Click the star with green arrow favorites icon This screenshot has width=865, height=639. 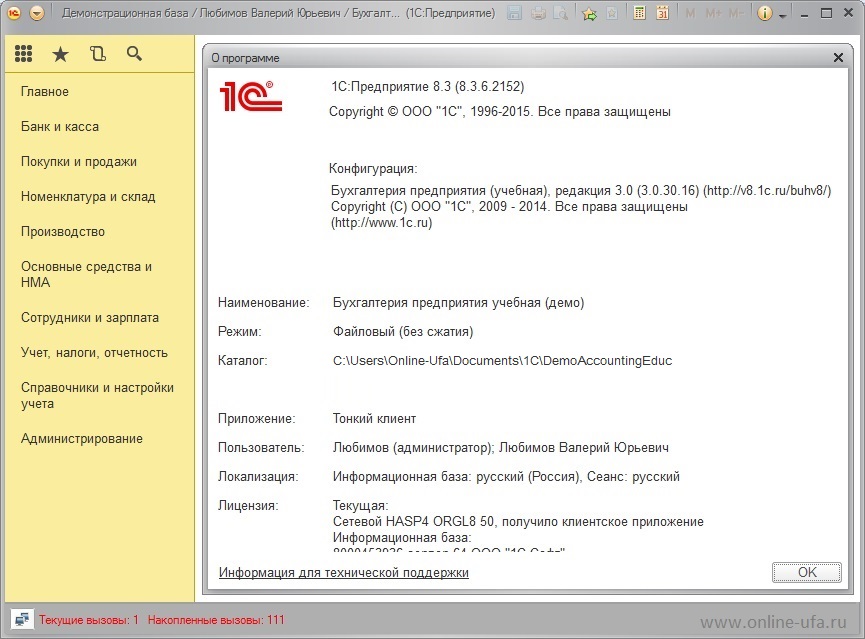[x=589, y=13]
